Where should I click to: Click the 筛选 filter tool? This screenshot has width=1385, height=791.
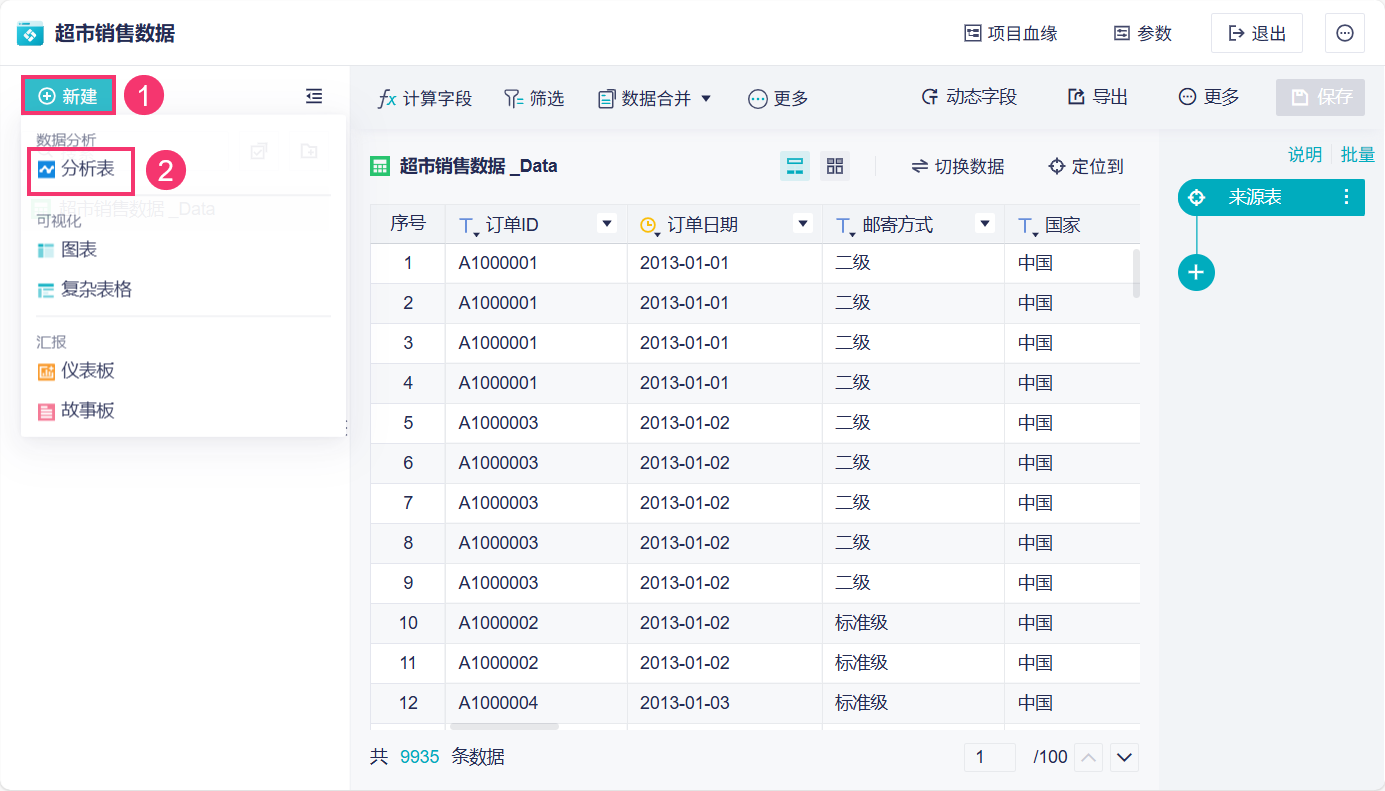[x=533, y=98]
